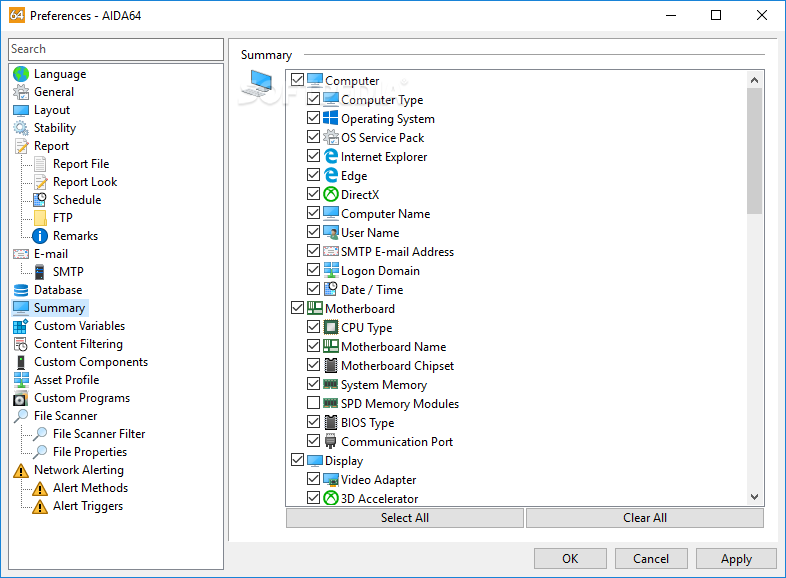Click the Custom Variables grid icon

click(x=21, y=326)
